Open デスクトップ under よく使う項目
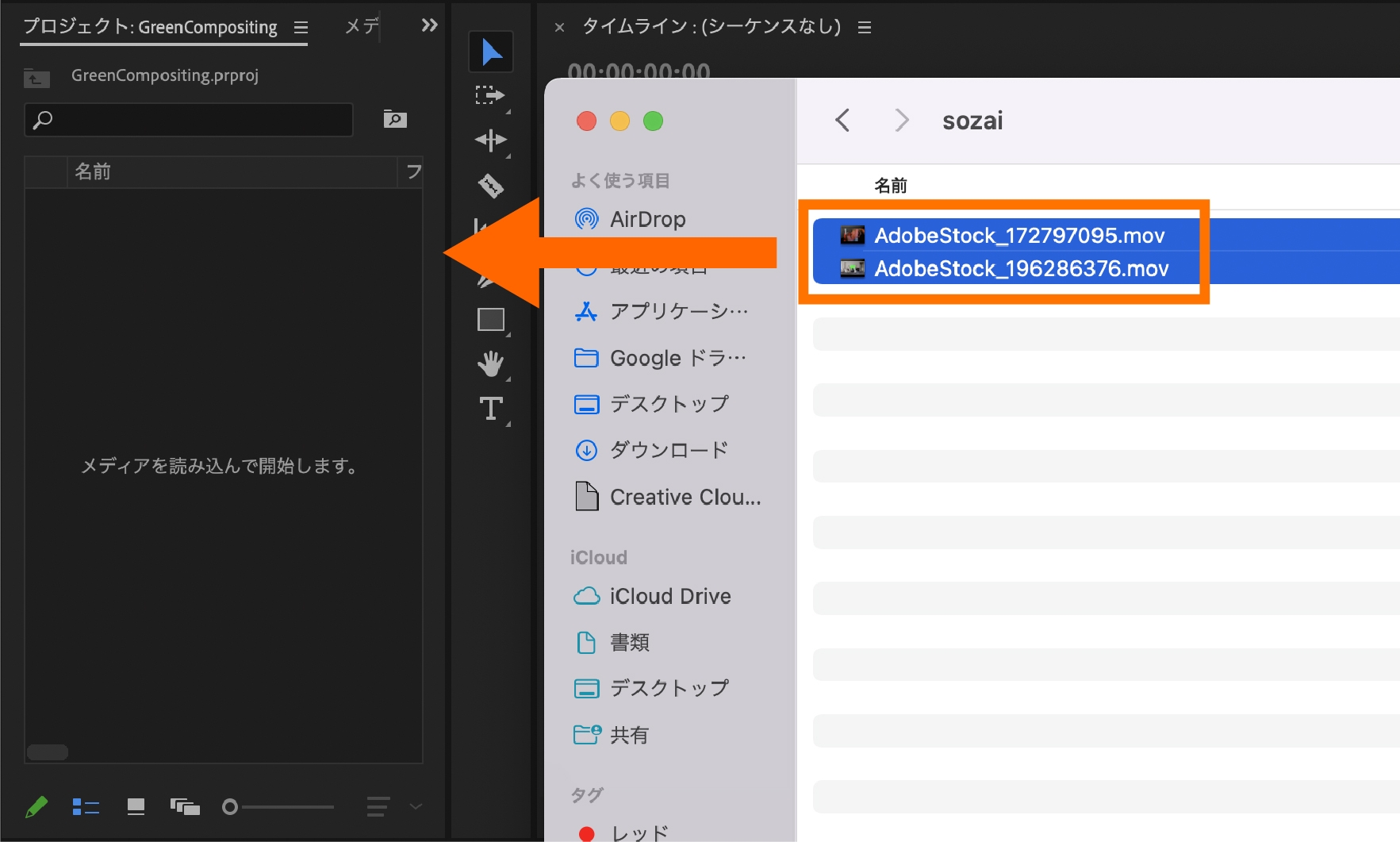Image resolution: width=1400 pixels, height=842 pixels. 651,404
